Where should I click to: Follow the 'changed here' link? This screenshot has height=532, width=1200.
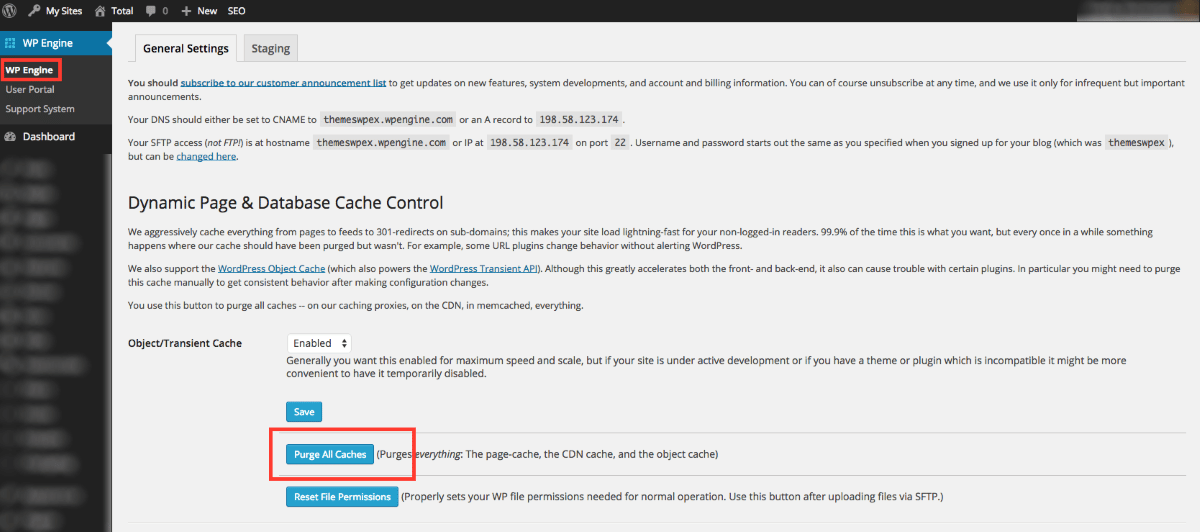coord(207,156)
